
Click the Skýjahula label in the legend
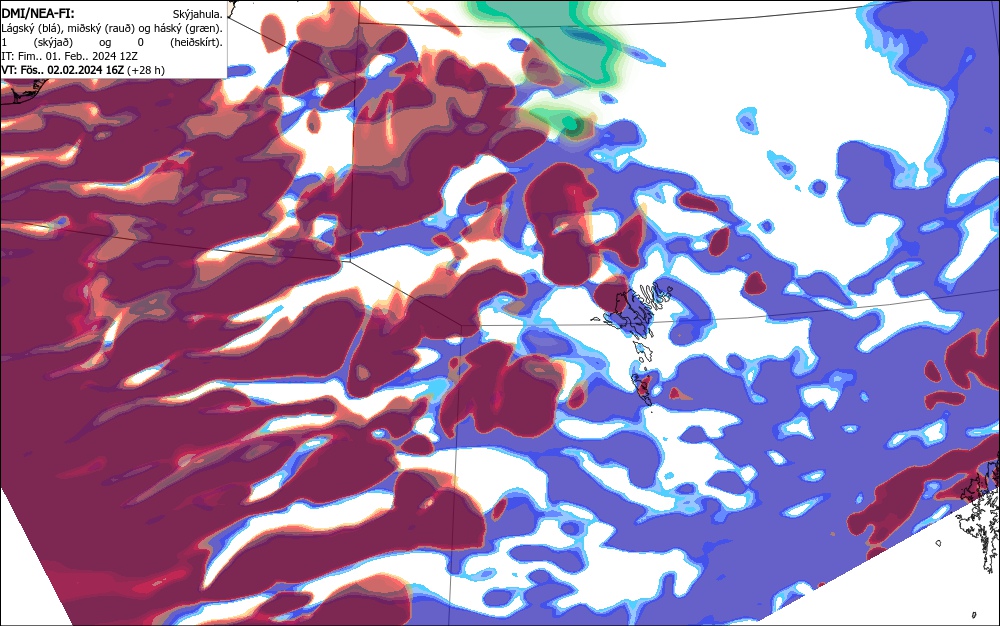[197, 14]
